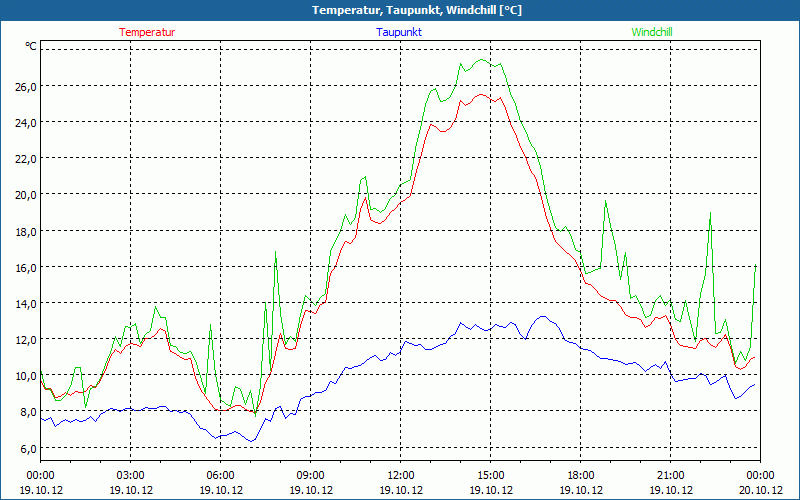Click the °C unit label

(x=31, y=46)
